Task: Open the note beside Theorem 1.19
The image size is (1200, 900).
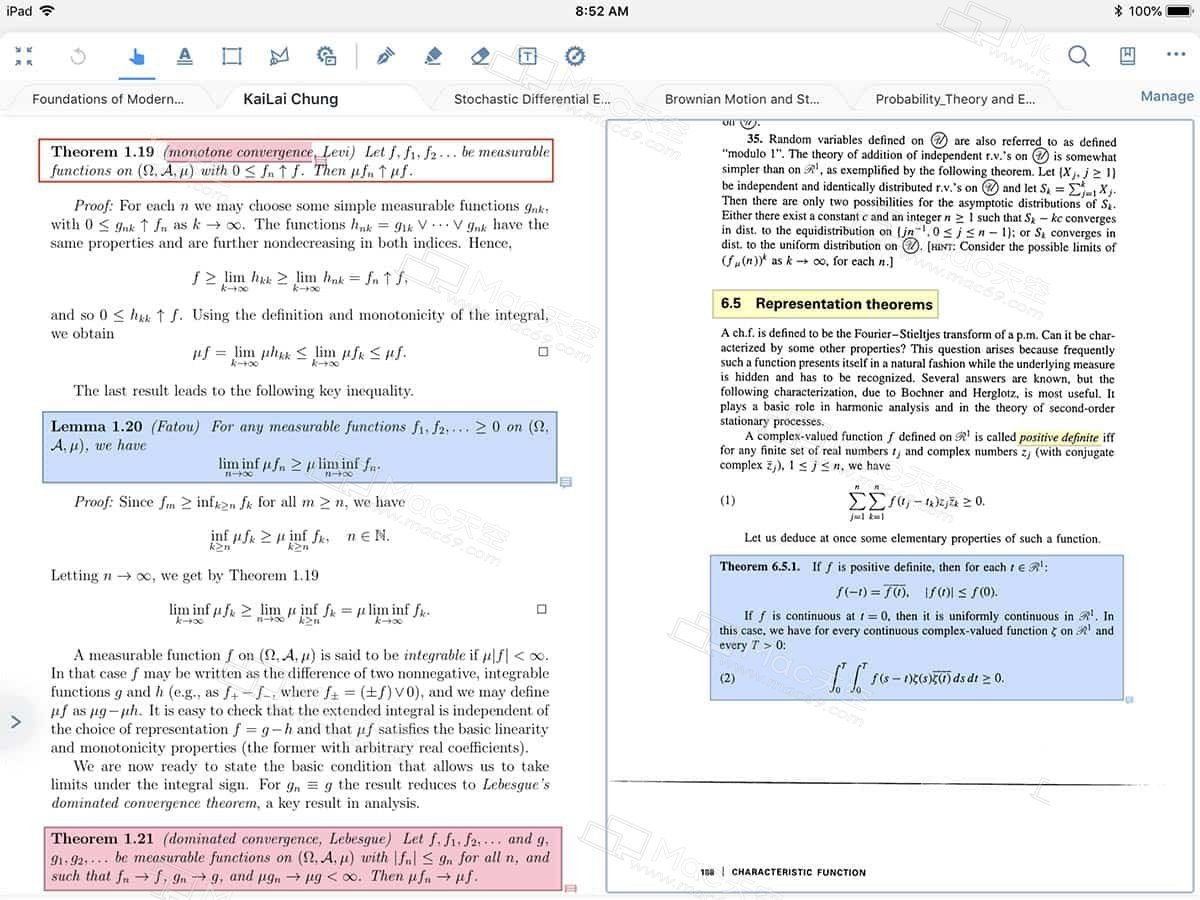Action: click(320, 160)
